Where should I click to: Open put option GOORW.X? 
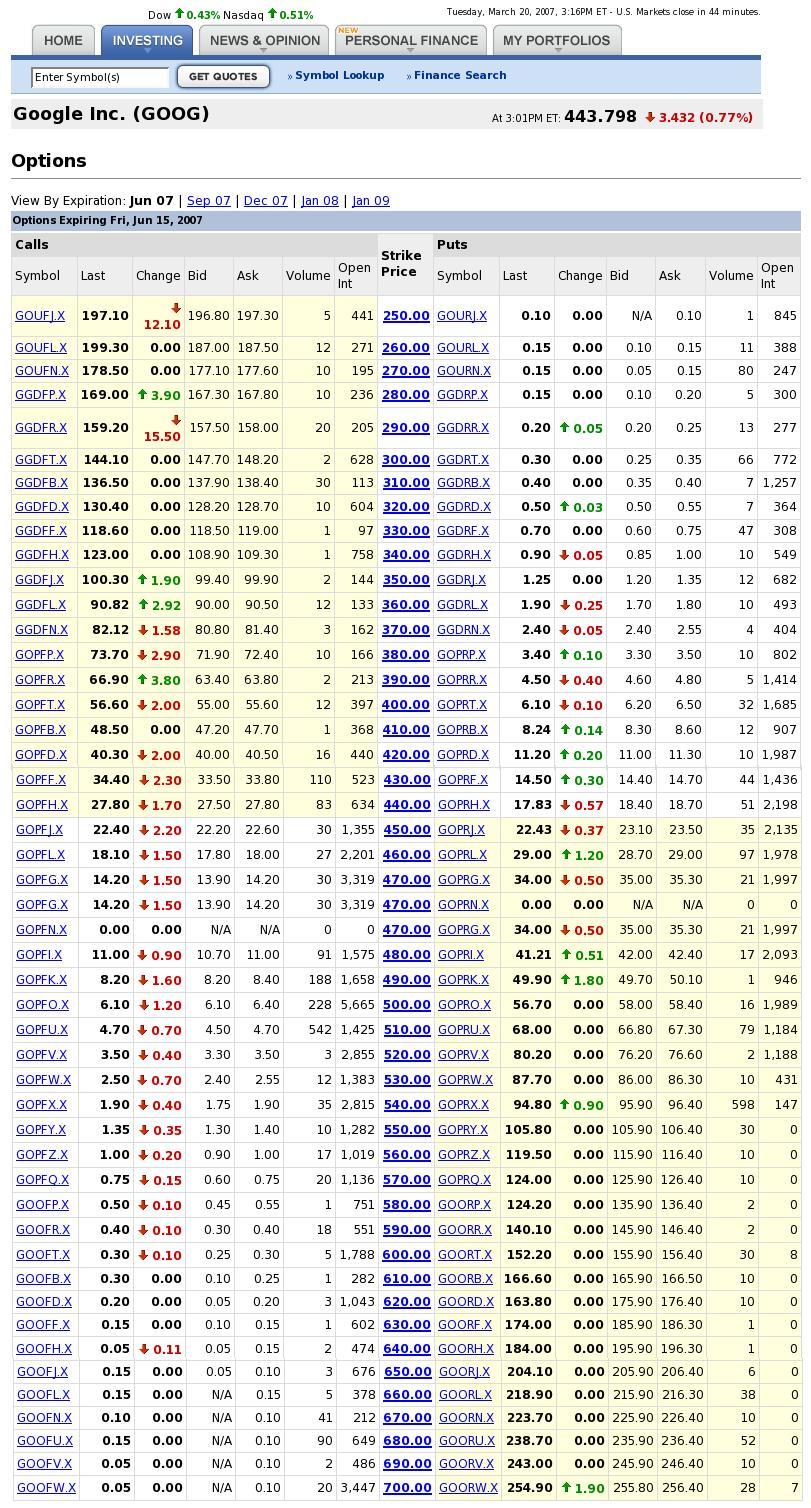click(x=468, y=1488)
